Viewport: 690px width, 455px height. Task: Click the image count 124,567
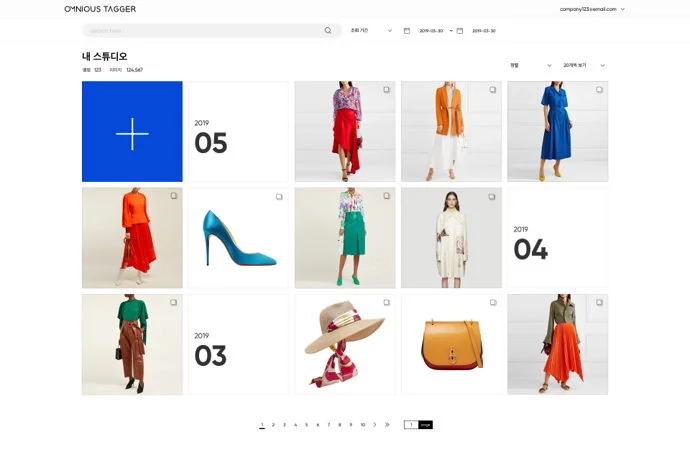pyautogui.click(x=135, y=70)
